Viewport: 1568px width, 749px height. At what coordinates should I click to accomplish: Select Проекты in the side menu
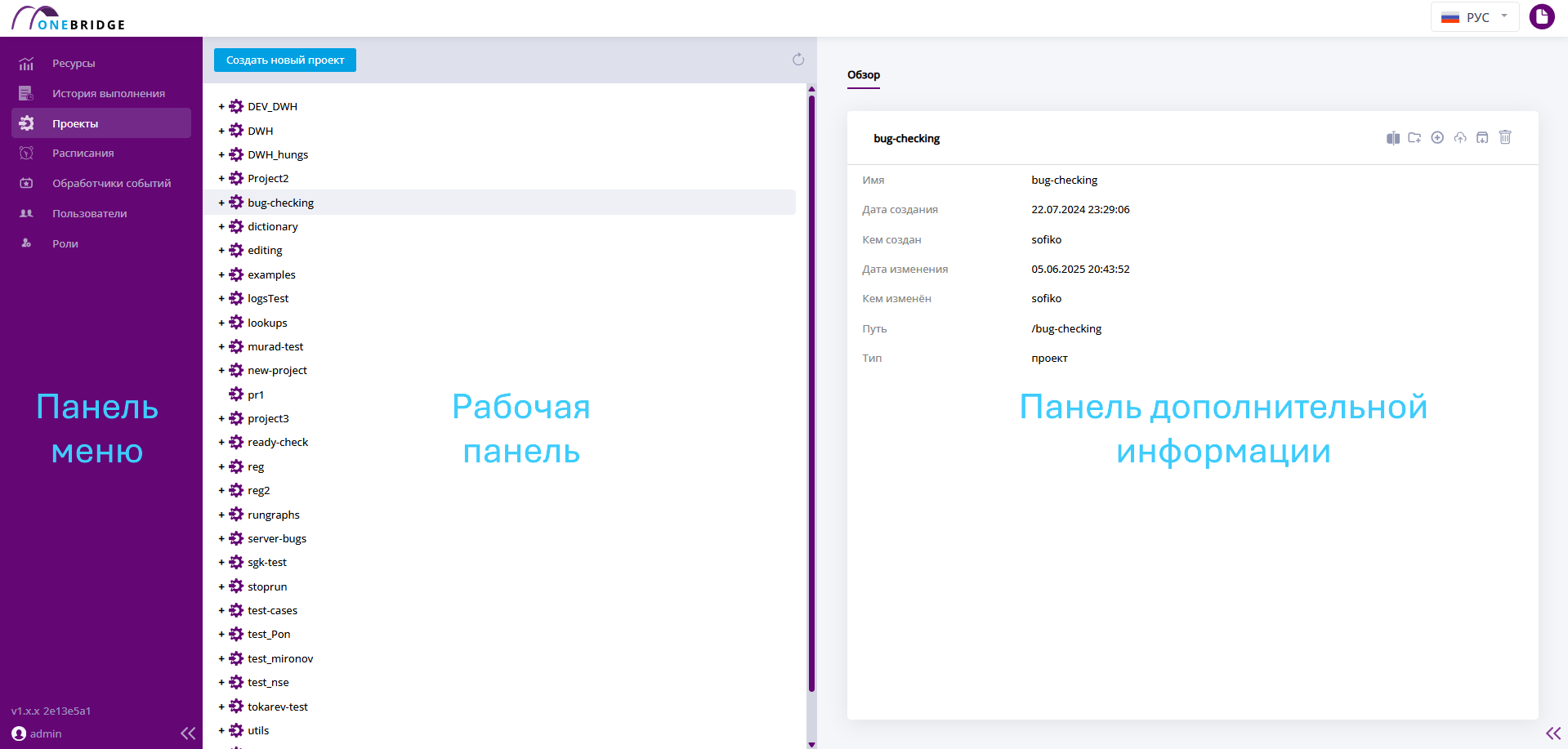click(x=101, y=123)
